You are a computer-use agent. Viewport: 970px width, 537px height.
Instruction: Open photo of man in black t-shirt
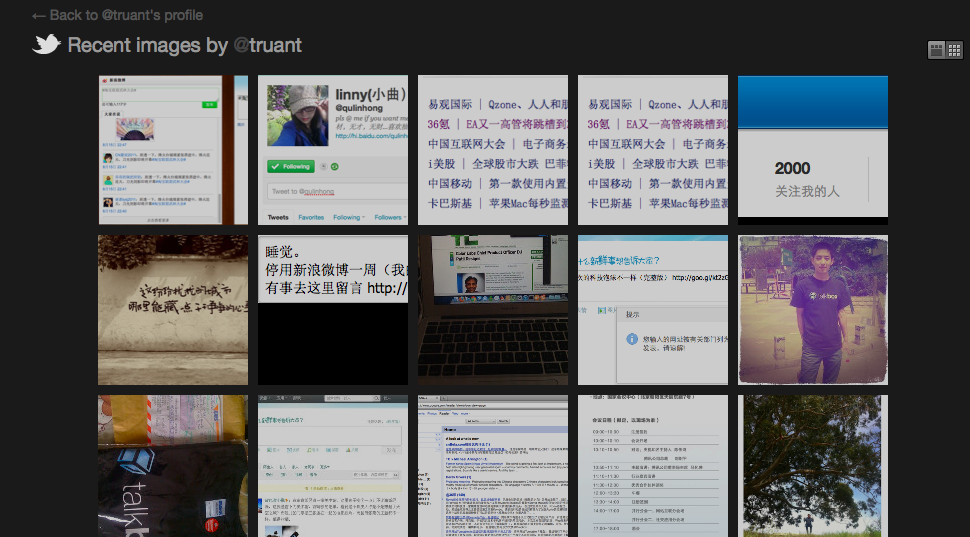pos(813,310)
